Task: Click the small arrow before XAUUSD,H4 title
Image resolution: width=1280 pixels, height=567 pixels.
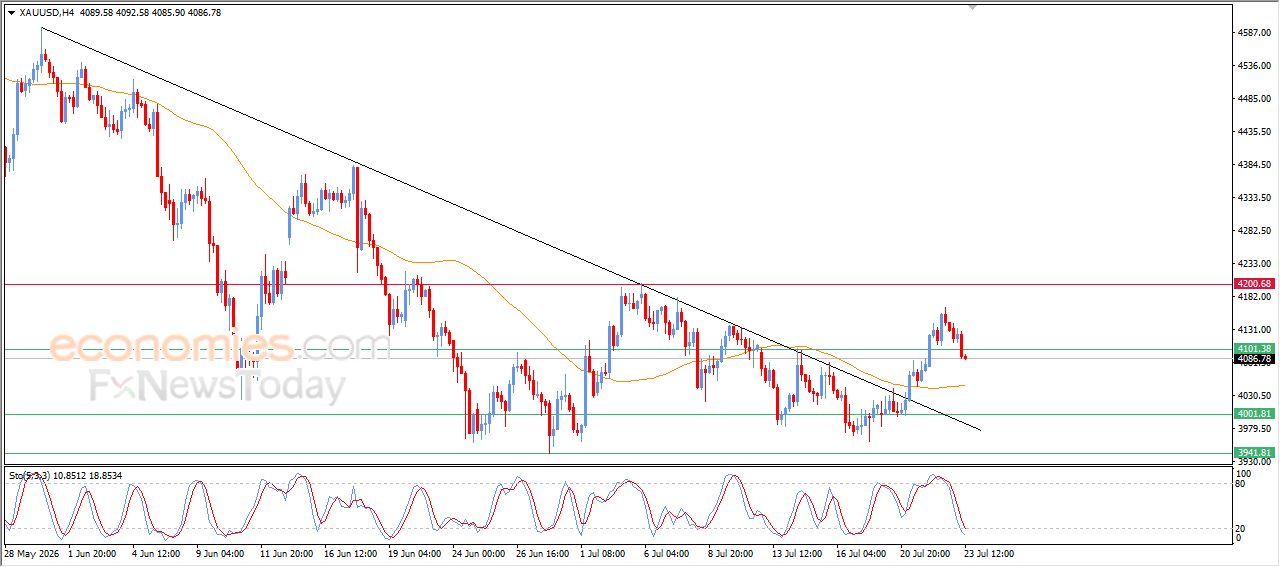Action: point(11,13)
